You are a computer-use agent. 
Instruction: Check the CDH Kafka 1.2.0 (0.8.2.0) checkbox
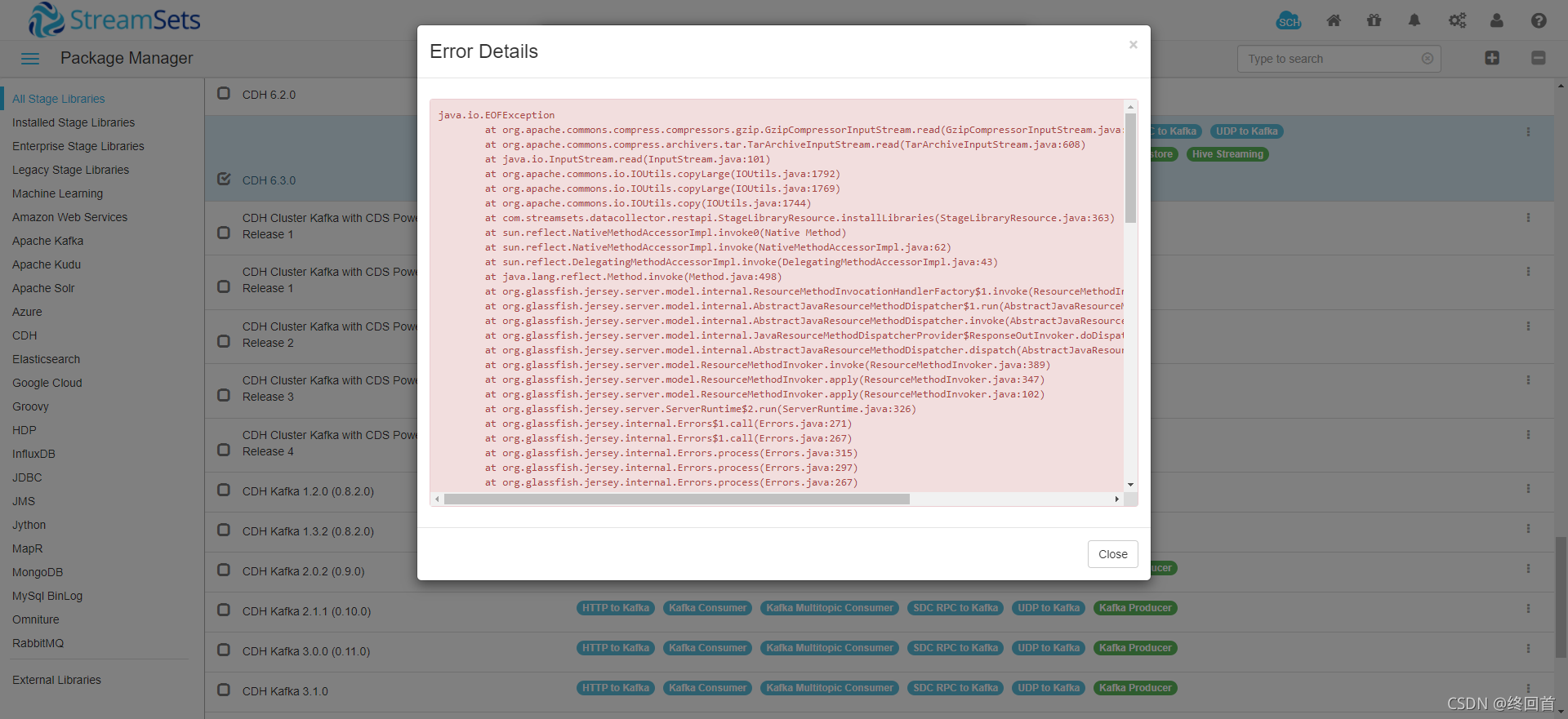(224, 490)
